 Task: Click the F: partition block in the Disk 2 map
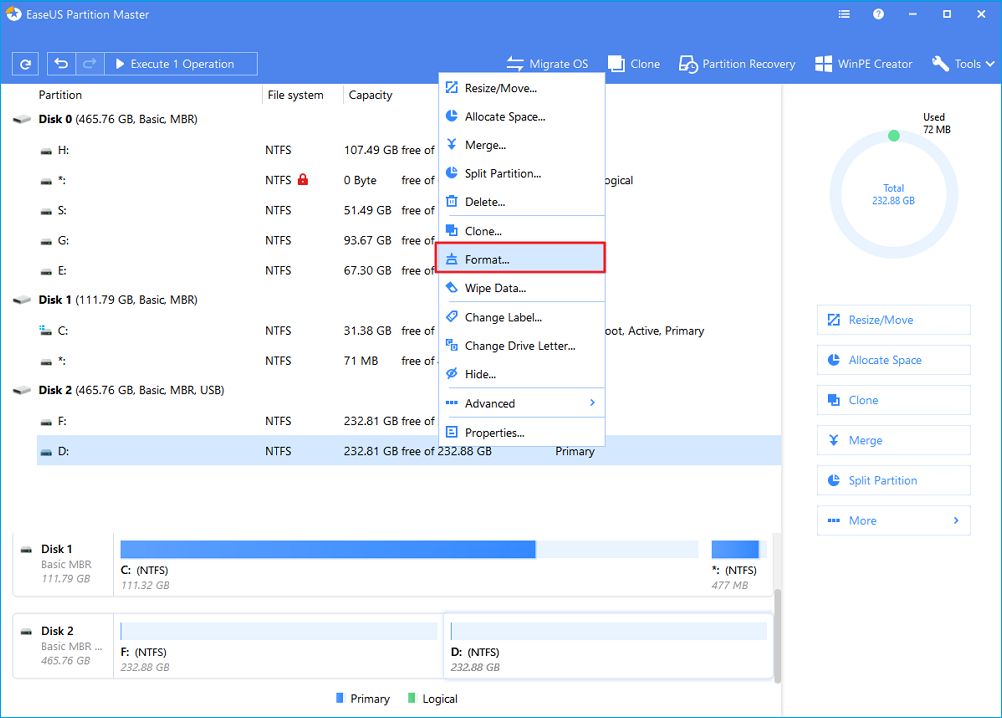(278, 647)
